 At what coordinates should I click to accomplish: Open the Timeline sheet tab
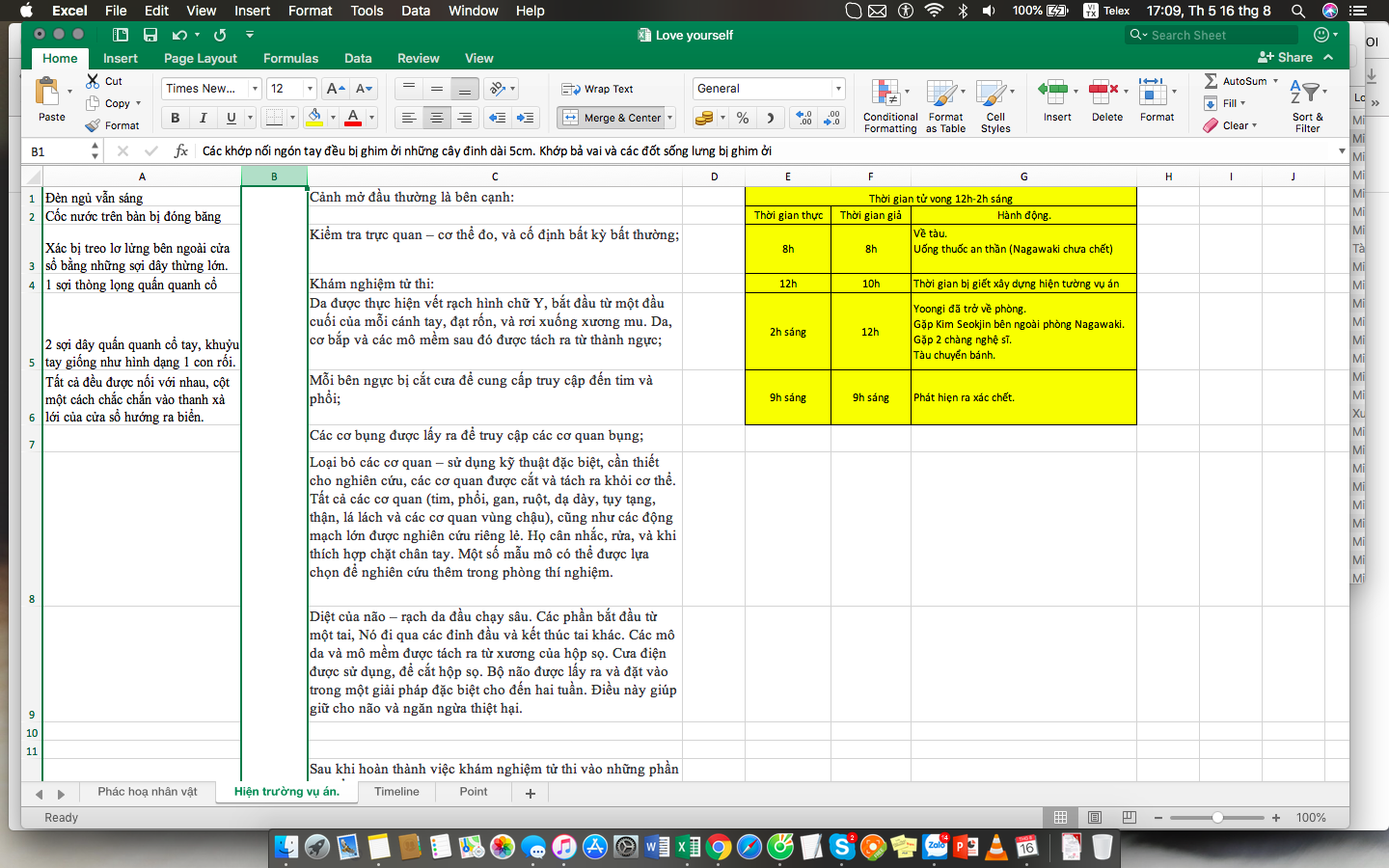coord(396,792)
